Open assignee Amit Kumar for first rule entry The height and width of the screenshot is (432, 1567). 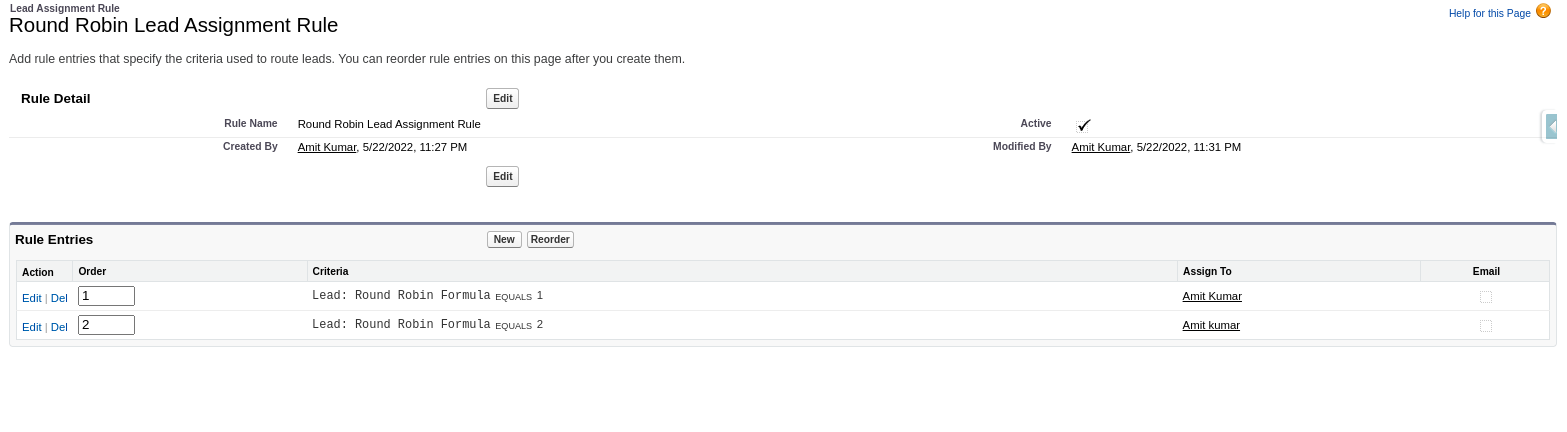[x=1212, y=296]
